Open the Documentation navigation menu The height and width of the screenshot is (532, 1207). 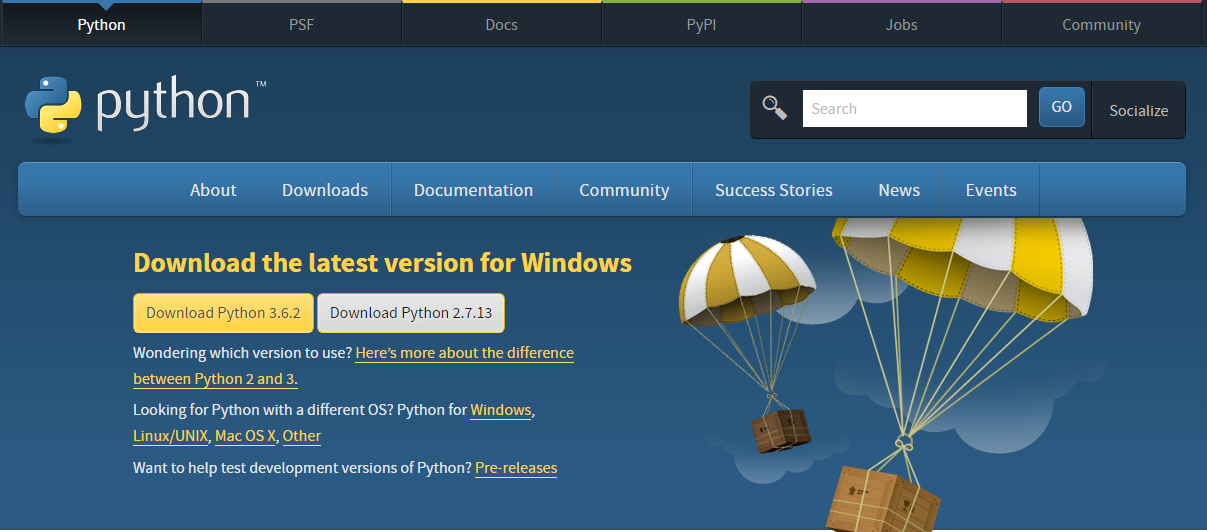pyautogui.click(x=473, y=190)
